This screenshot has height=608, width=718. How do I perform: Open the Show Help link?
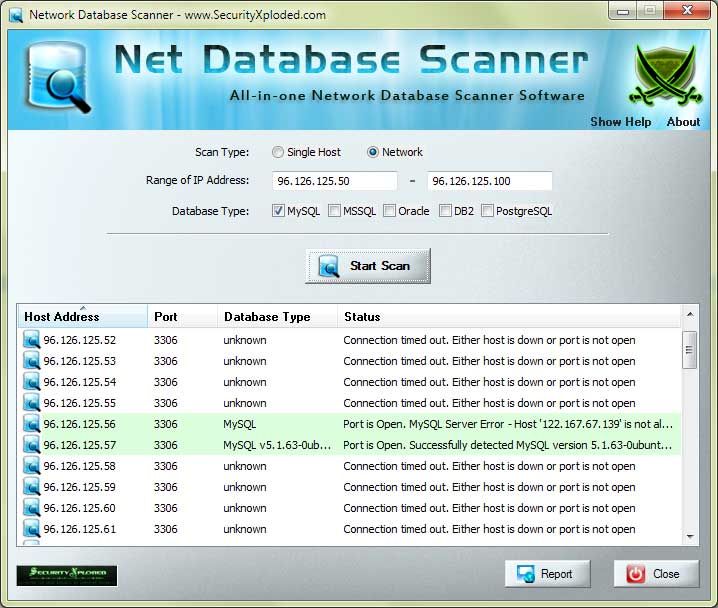click(620, 122)
